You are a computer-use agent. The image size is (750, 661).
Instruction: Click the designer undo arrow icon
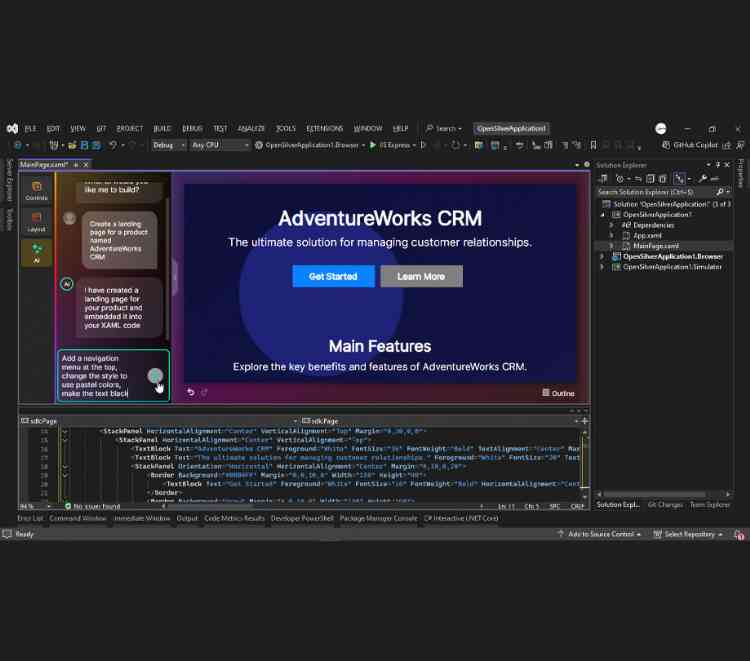pos(190,392)
